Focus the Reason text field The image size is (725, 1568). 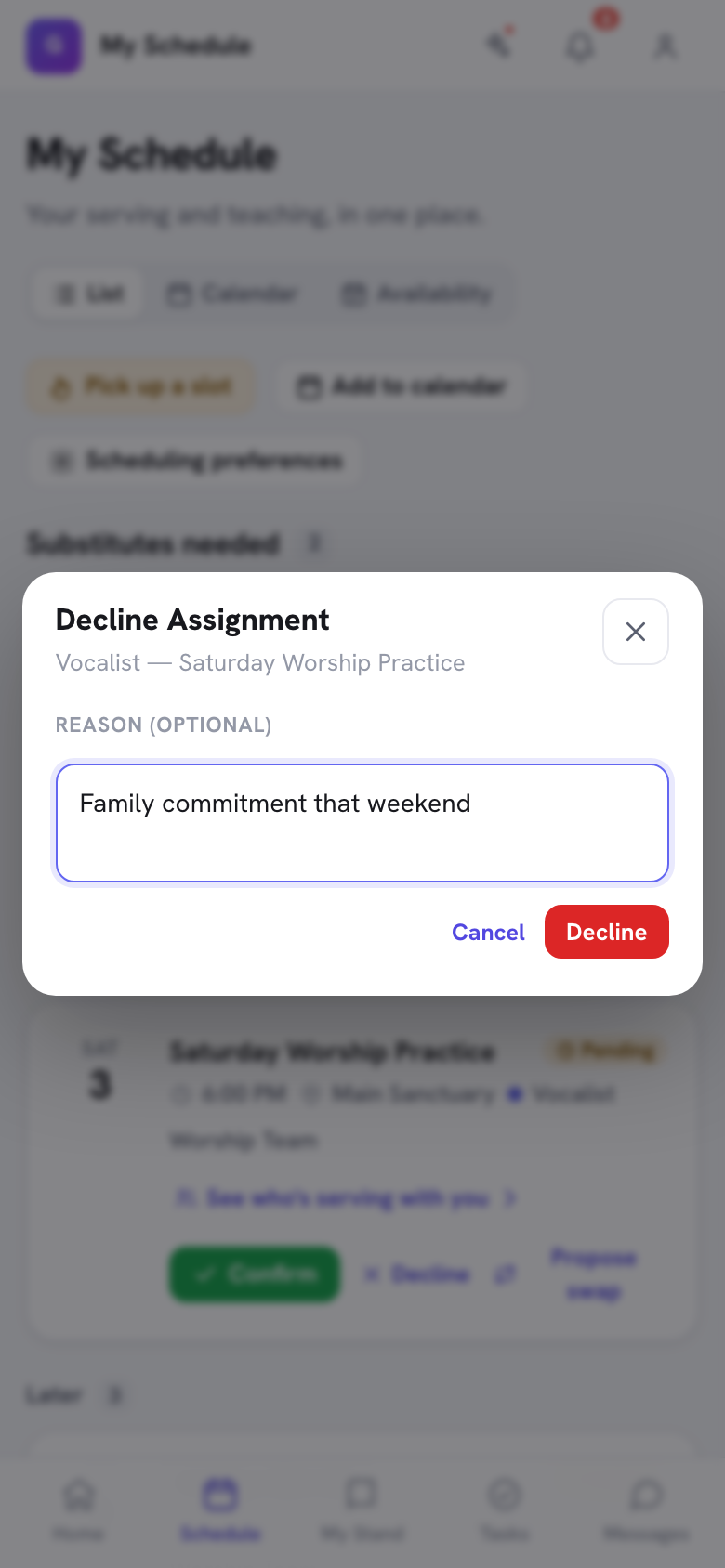point(362,823)
